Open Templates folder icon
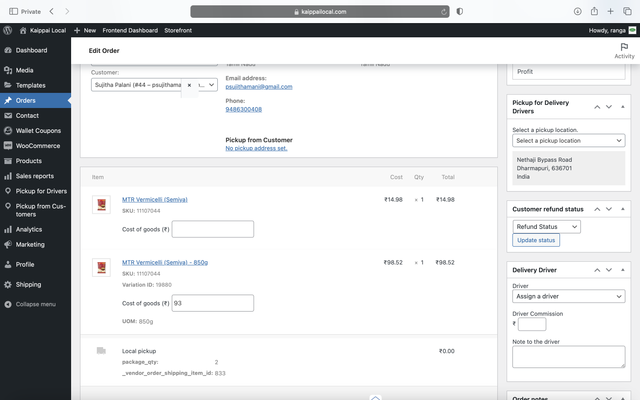The width and height of the screenshot is (640, 400). pyautogui.click(x=8, y=85)
